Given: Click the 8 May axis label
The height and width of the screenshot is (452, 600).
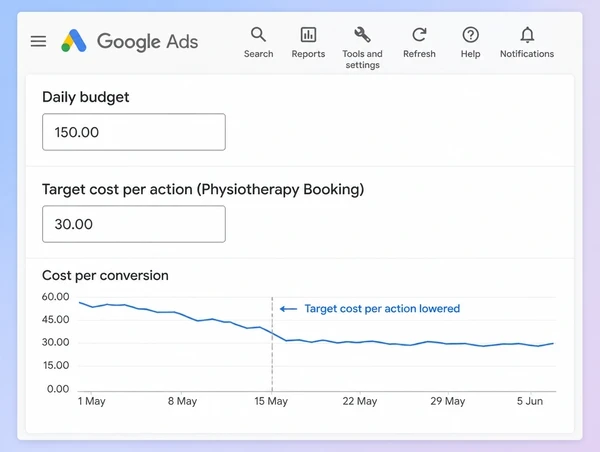Looking at the screenshot, I should (182, 401).
